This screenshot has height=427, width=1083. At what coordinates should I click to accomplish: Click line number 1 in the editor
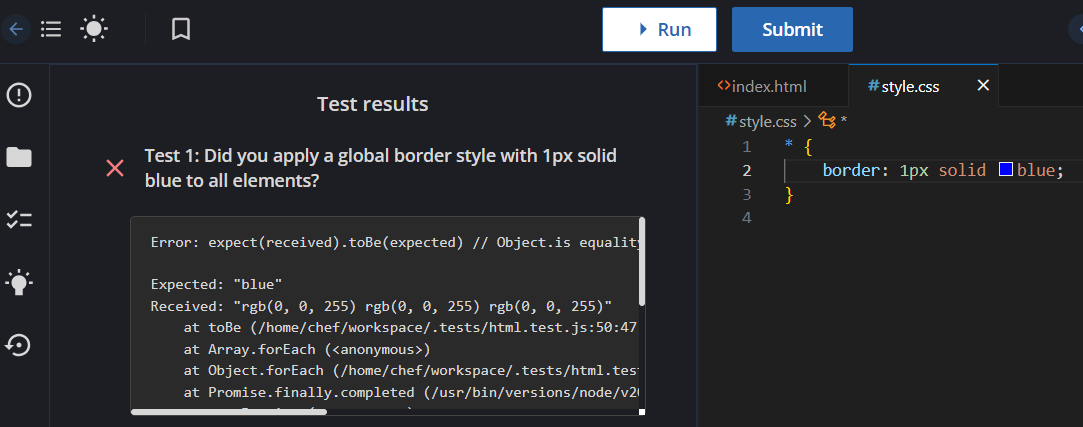745,146
